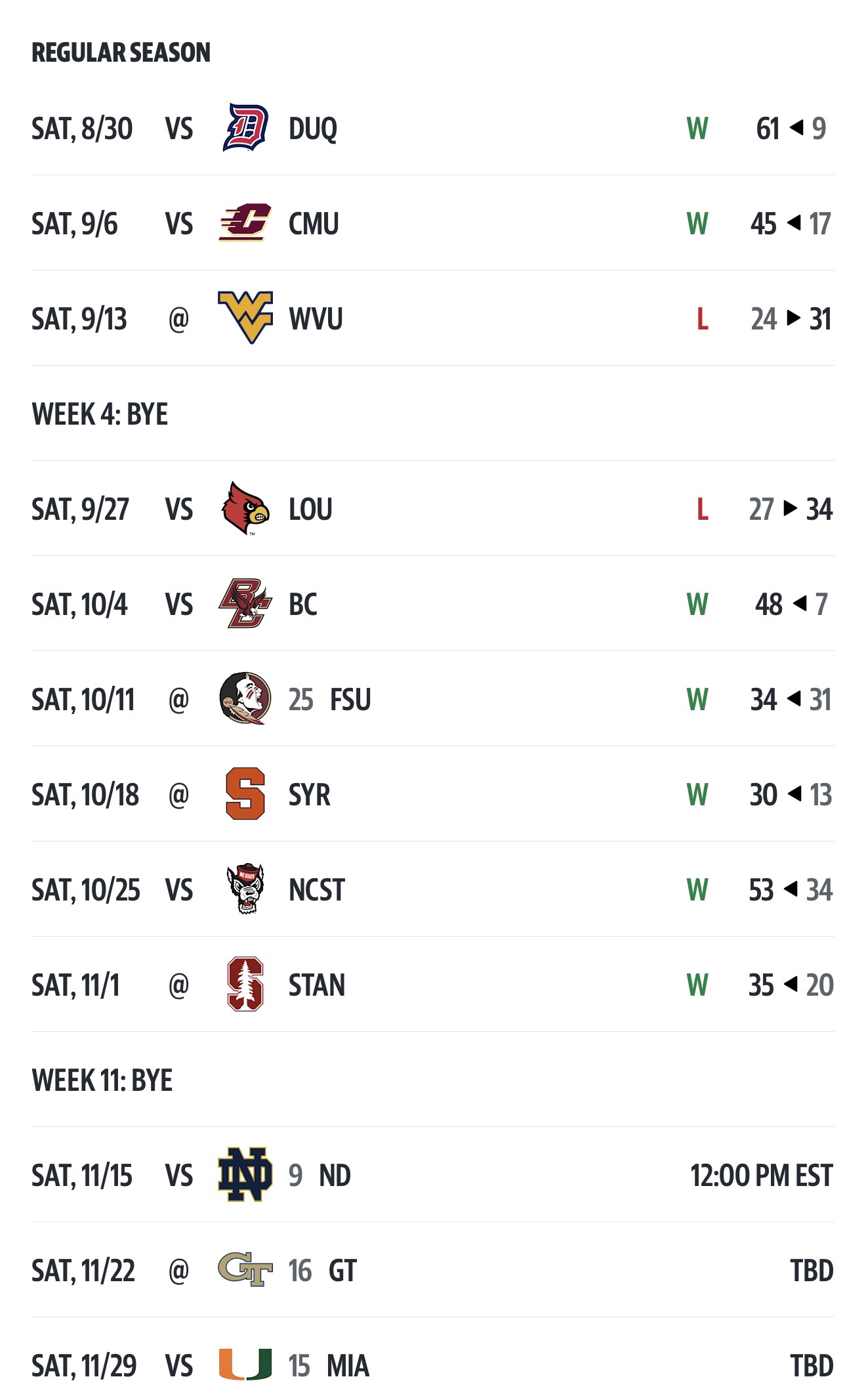Open the 35-20 win at STAN
866x1400 pixels.
[x=791, y=985]
